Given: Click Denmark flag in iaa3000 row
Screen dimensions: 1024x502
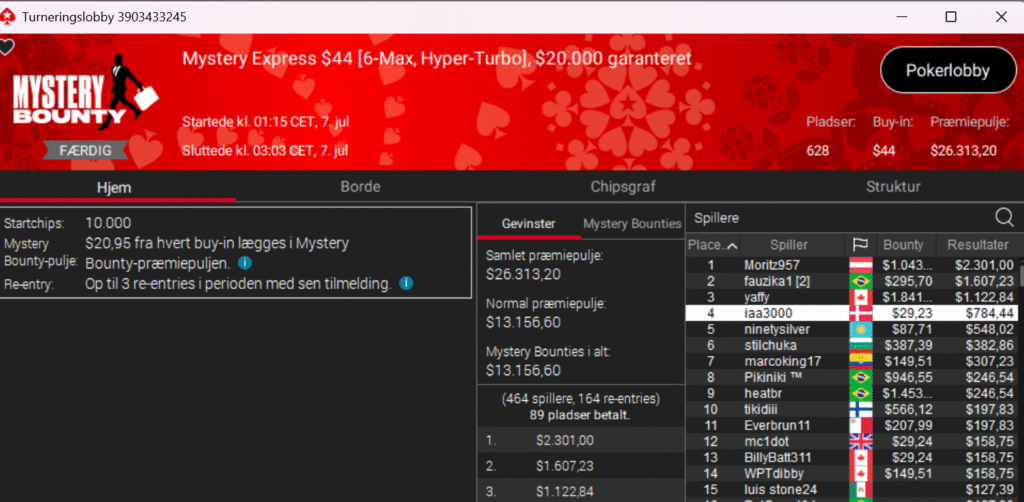Looking at the screenshot, I should pyautogui.click(x=860, y=313).
